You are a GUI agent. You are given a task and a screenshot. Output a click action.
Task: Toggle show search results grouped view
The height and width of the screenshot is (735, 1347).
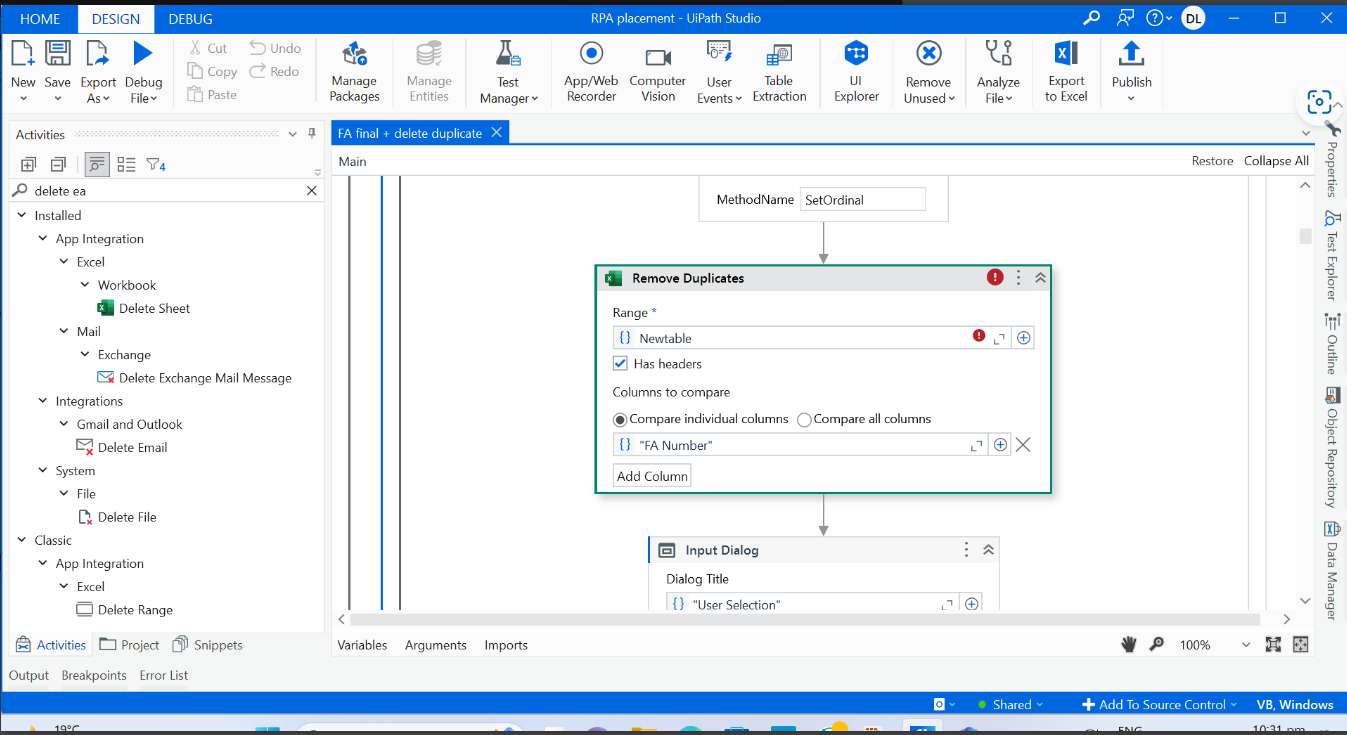point(97,165)
